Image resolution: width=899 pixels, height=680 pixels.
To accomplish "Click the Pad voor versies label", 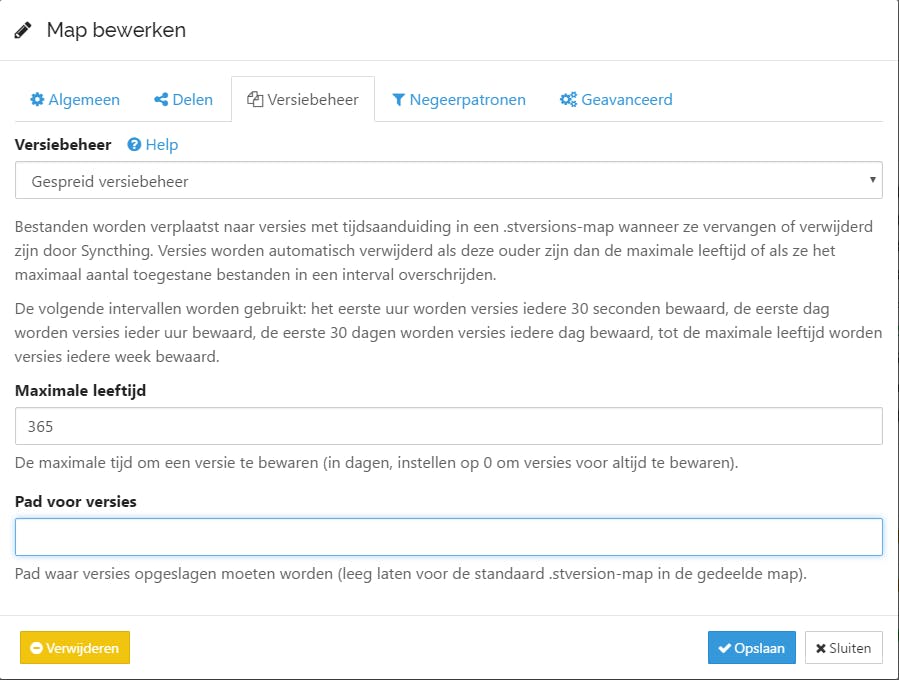I will click(x=76, y=502).
